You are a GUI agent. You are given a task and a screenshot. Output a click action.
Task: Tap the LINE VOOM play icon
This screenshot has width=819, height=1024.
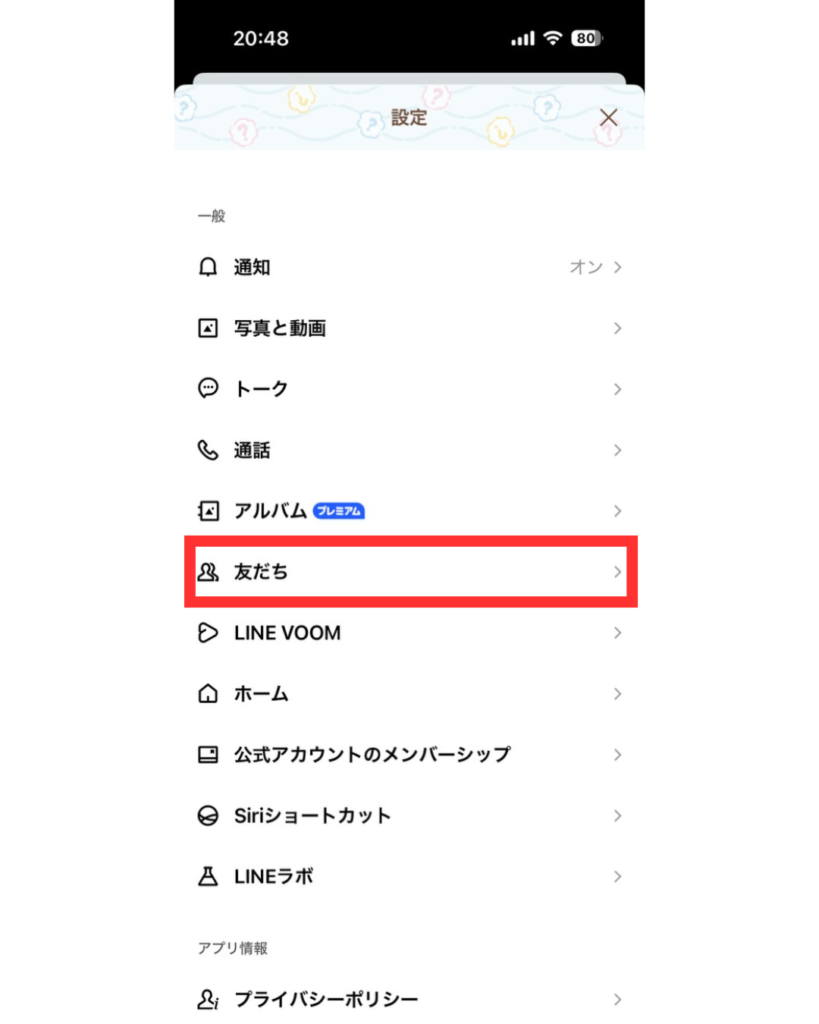click(x=208, y=633)
